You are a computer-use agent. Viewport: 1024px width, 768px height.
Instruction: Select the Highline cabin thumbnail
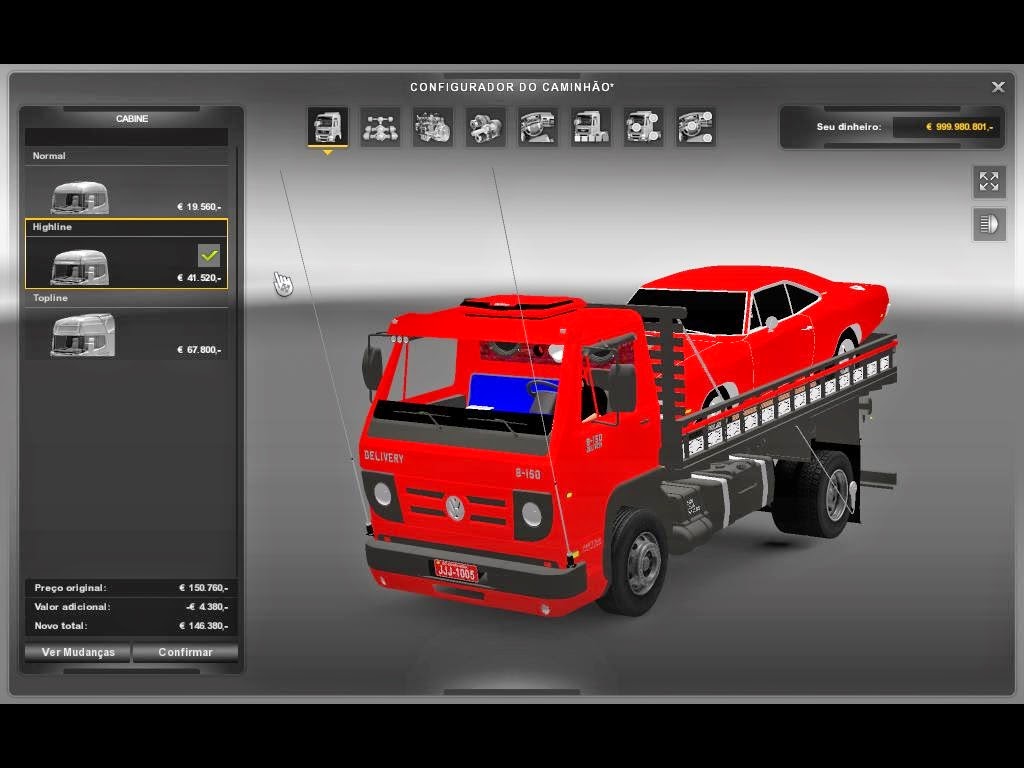80,267
